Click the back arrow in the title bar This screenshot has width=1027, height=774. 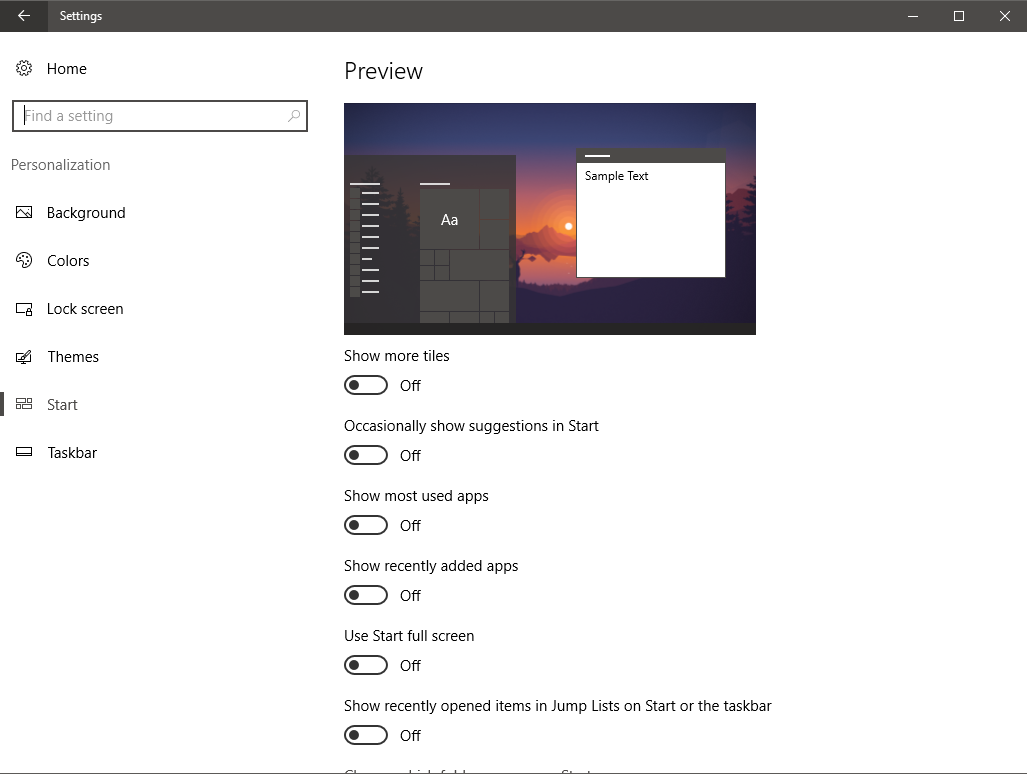(22, 16)
